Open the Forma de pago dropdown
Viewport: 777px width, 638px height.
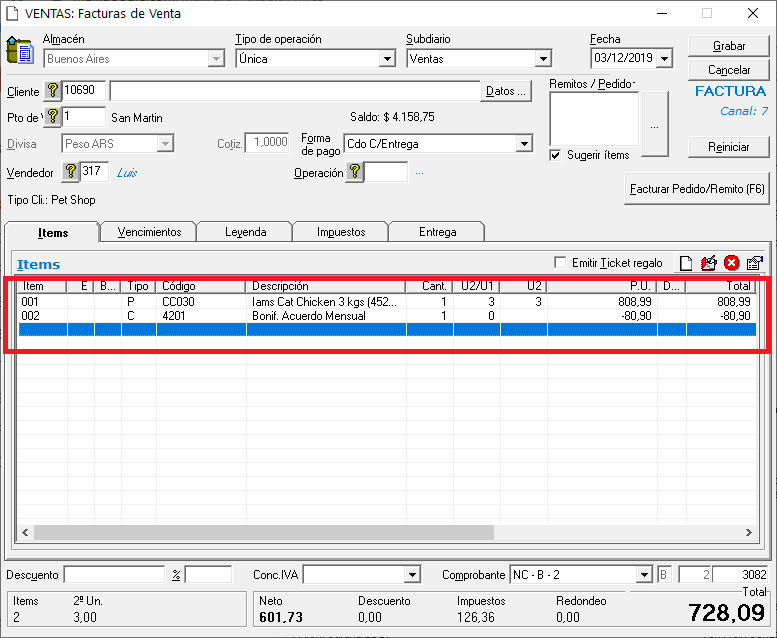click(x=524, y=144)
